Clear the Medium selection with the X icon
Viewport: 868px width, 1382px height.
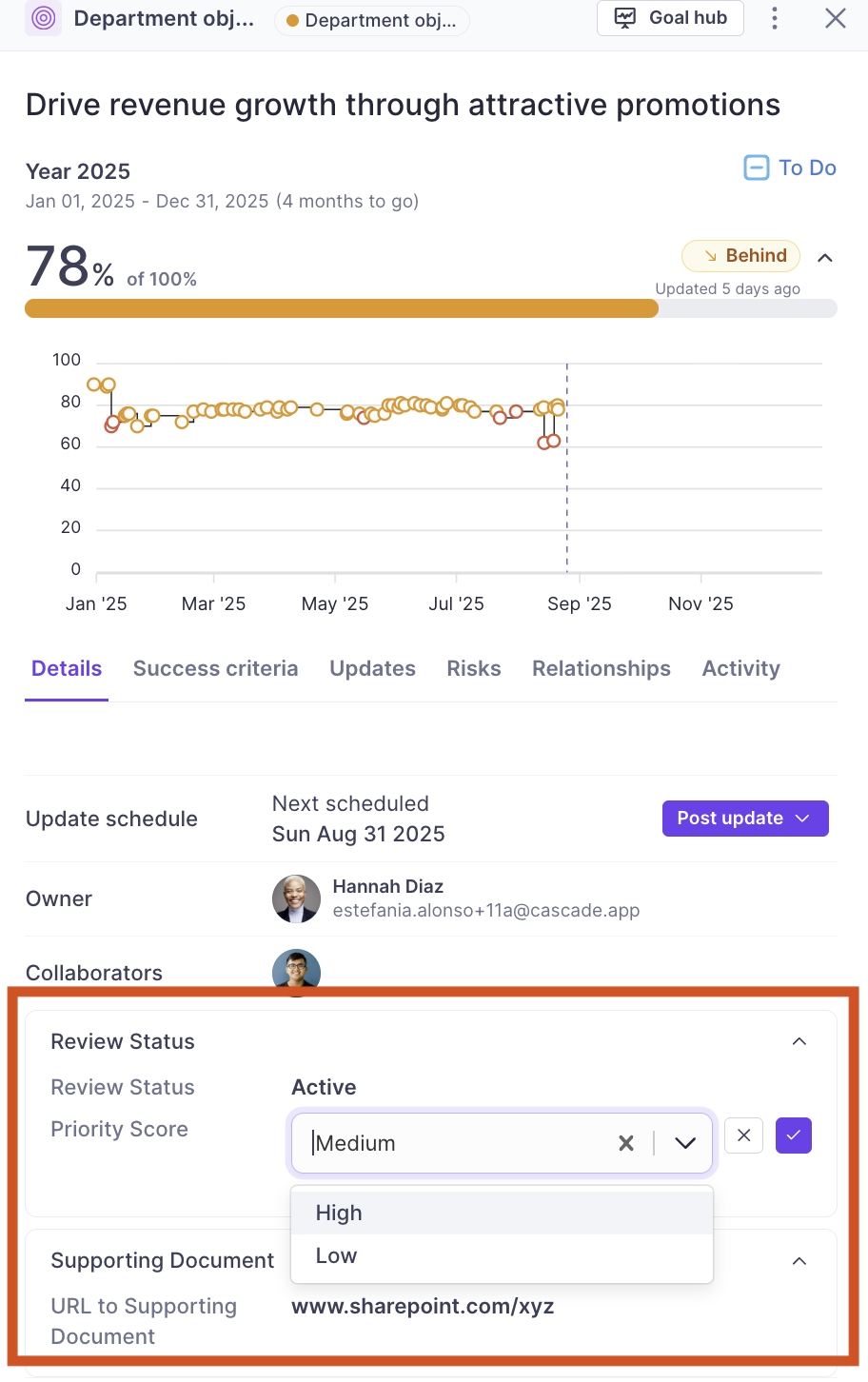pyautogui.click(x=626, y=1143)
